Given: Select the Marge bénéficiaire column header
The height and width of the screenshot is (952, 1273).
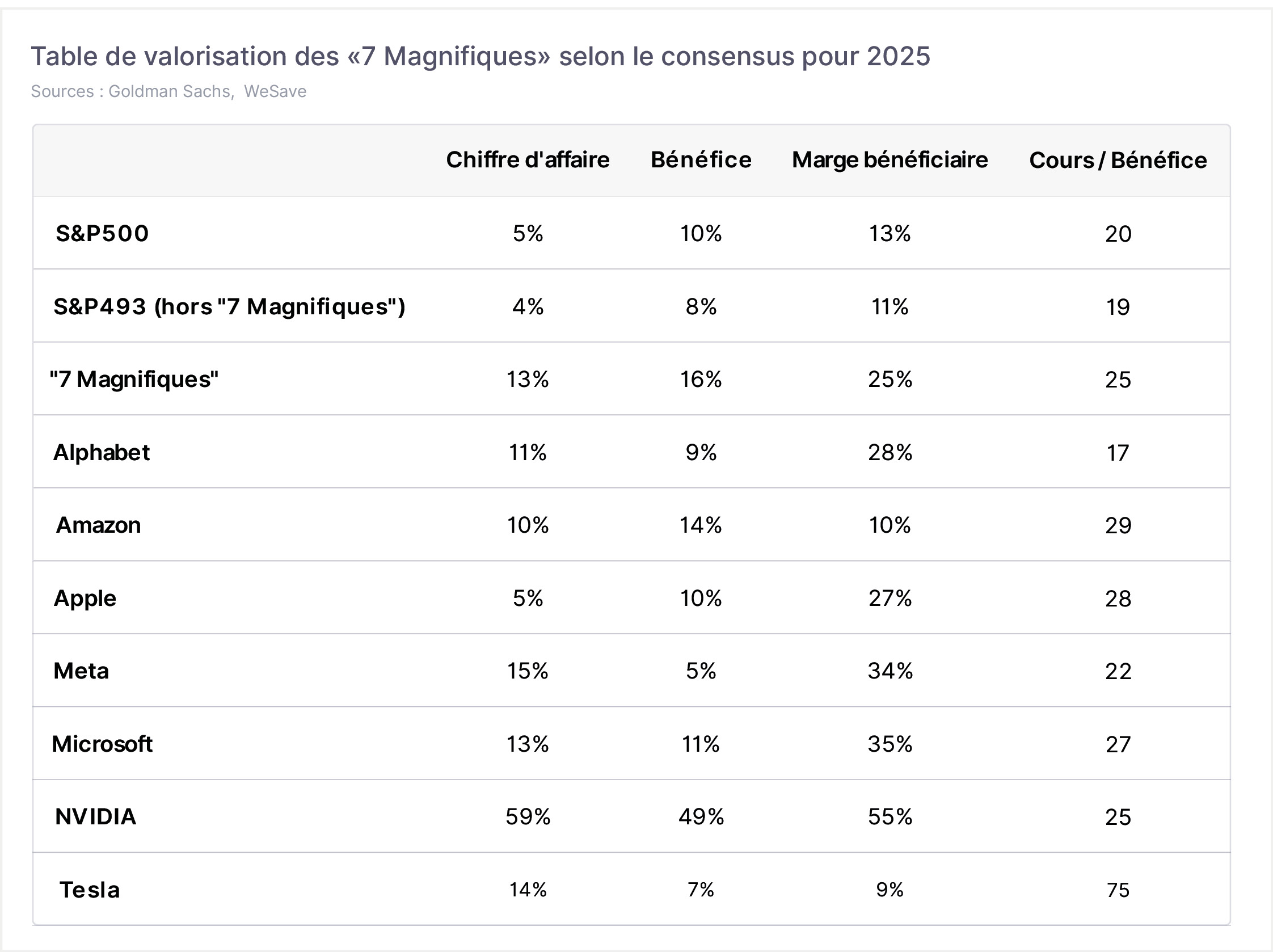Looking at the screenshot, I should pyautogui.click(x=890, y=160).
